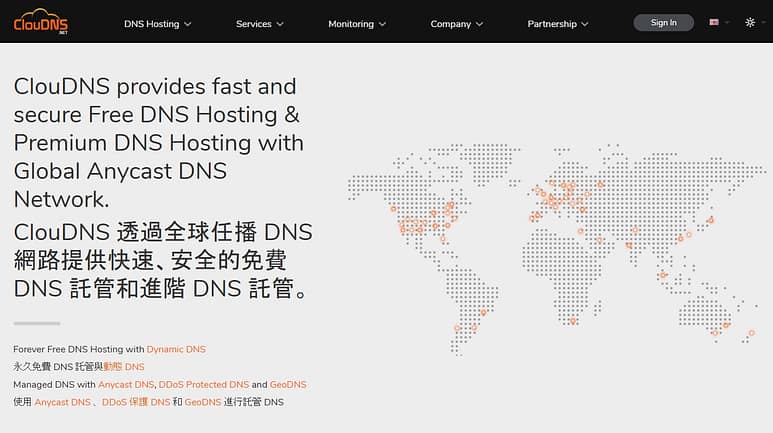Open the DNS Hosting menu

pos(152,24)
